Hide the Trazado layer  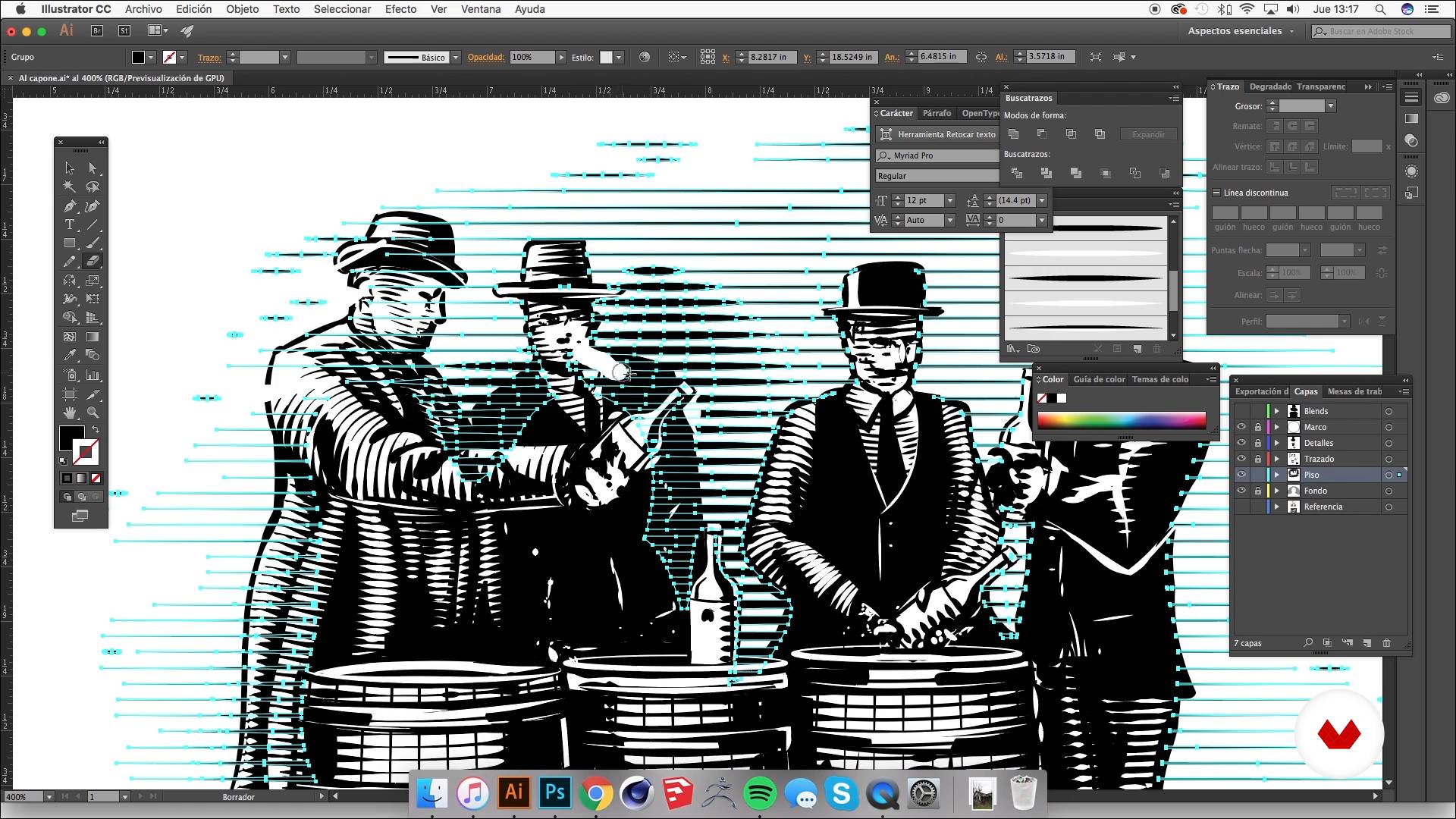(1241, 459)
